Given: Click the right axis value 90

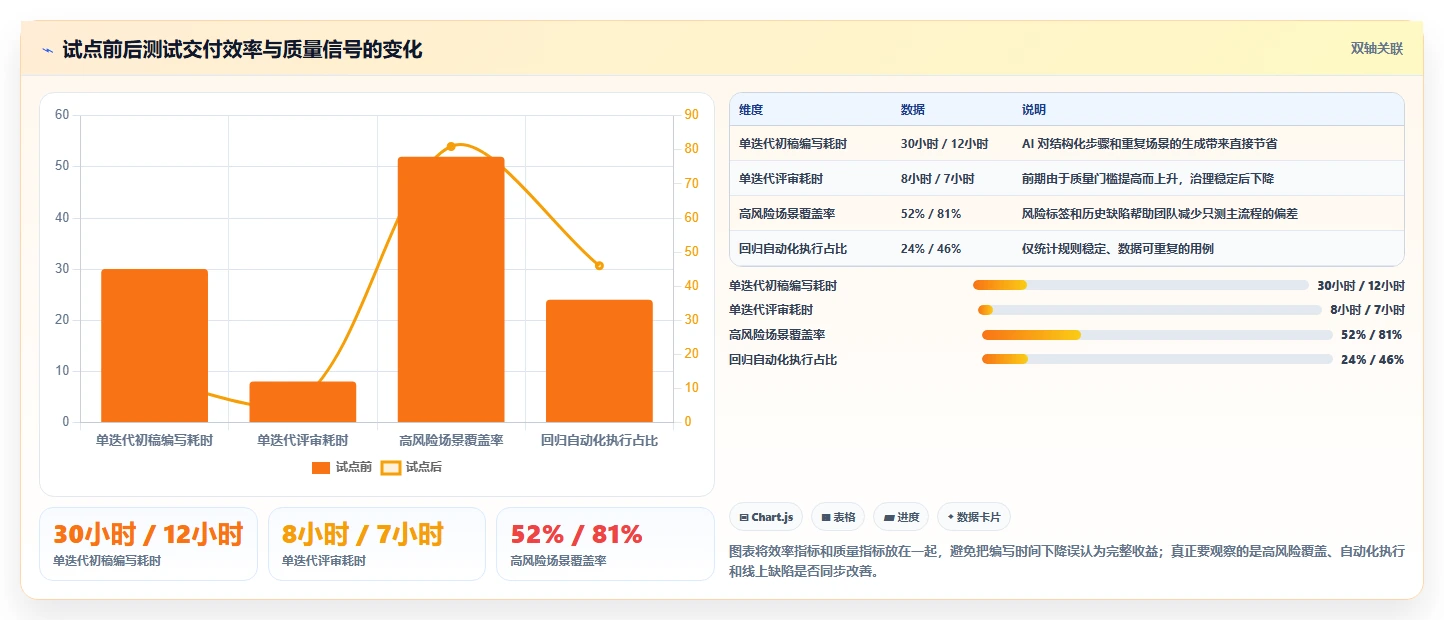Looking at the screenshot, I should (691, 115).
